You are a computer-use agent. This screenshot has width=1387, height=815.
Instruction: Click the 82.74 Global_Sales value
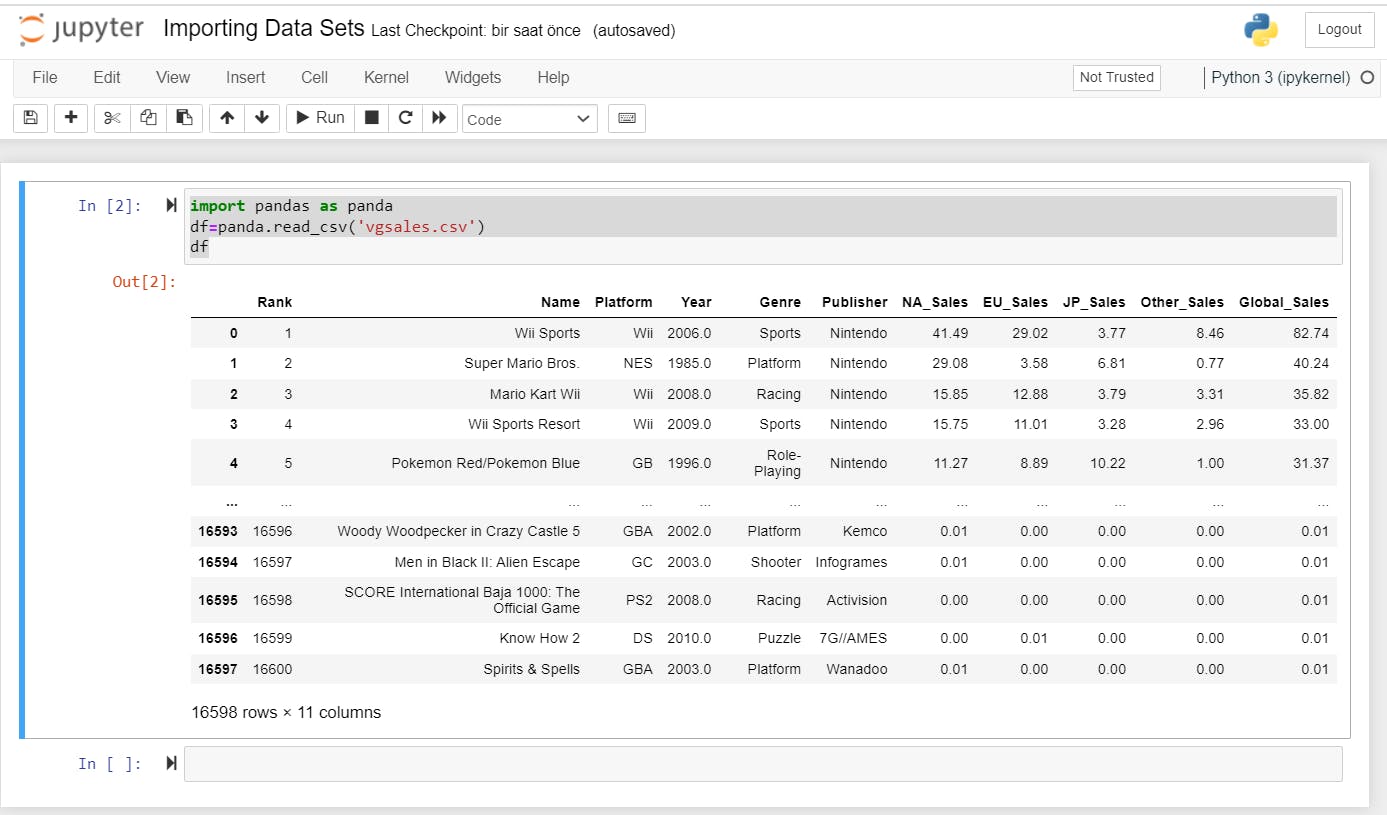[x=1310, y=333]
